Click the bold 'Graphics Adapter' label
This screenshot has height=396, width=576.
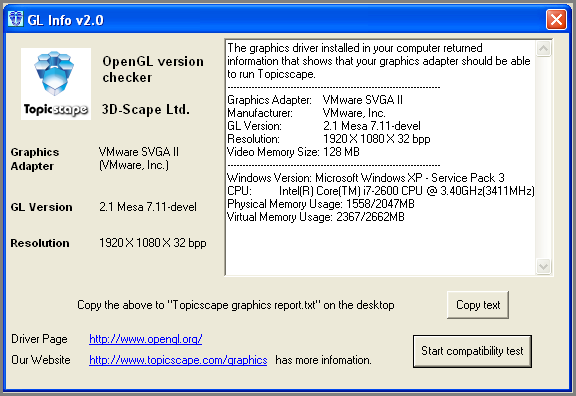(35, 159)
